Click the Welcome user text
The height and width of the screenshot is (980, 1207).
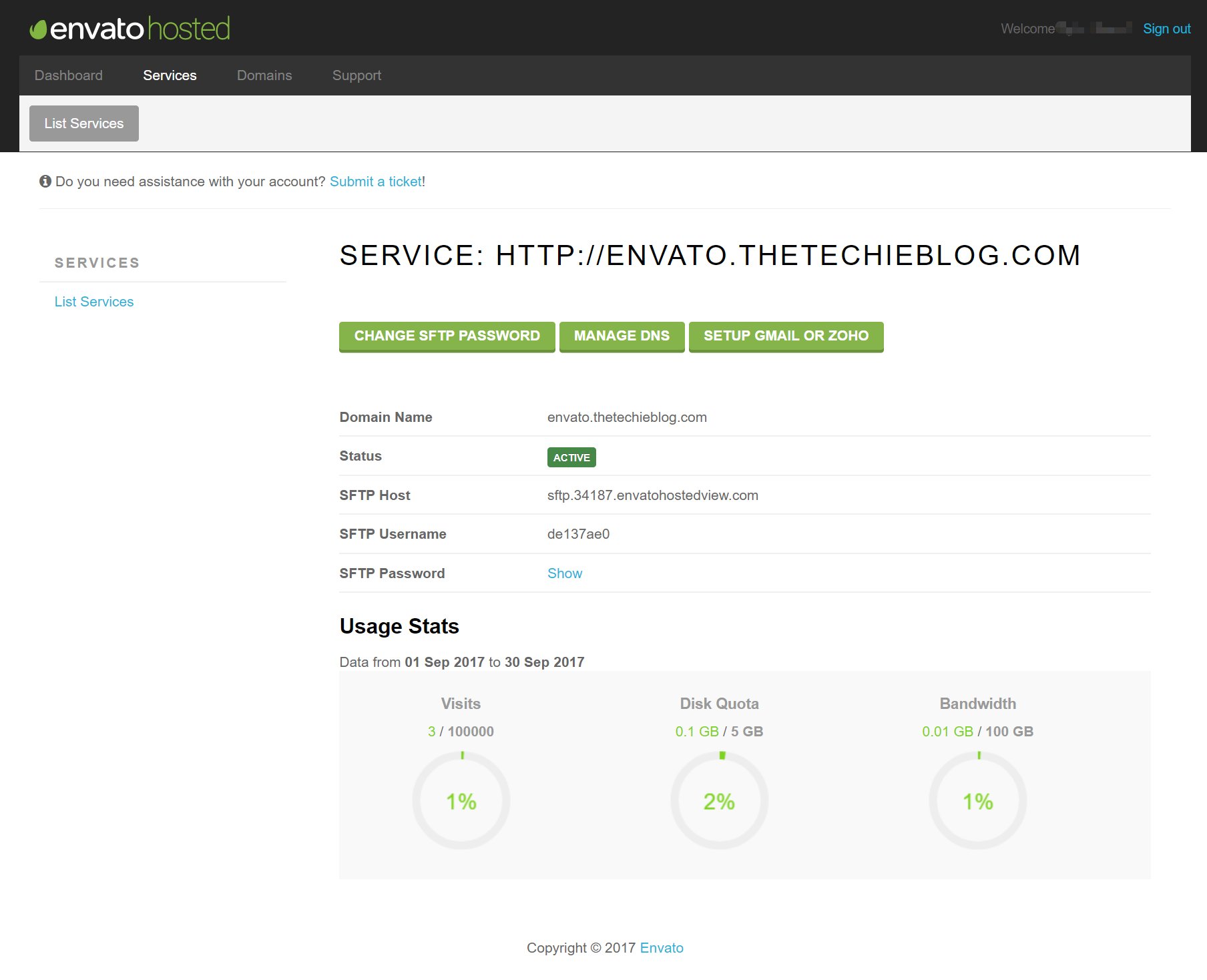tap(1066, 29)
